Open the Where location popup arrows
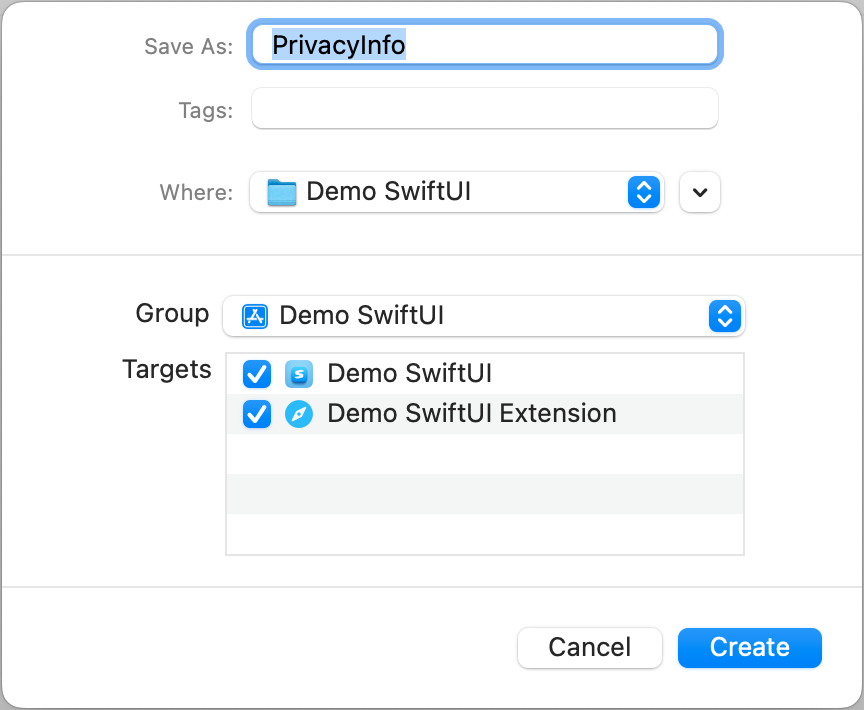 (643, 192)
